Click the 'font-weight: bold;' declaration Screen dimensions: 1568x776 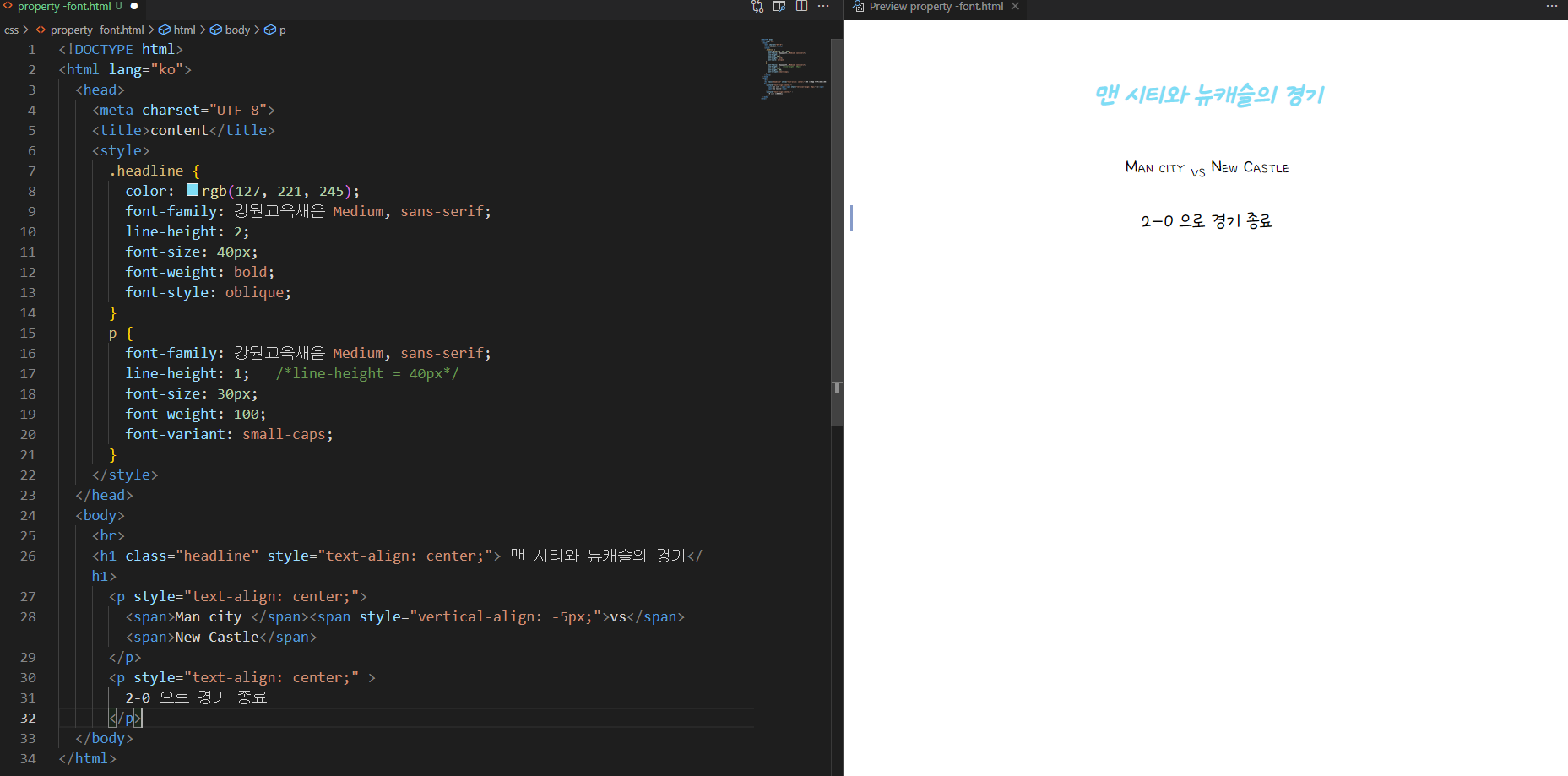point(199,272)
